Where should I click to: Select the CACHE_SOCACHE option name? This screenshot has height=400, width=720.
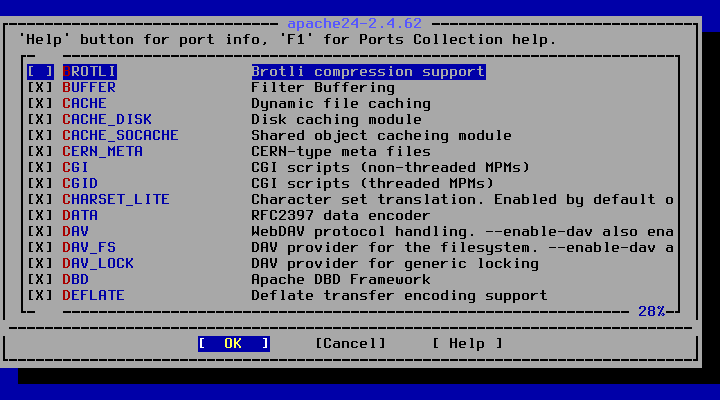[121, 135]
